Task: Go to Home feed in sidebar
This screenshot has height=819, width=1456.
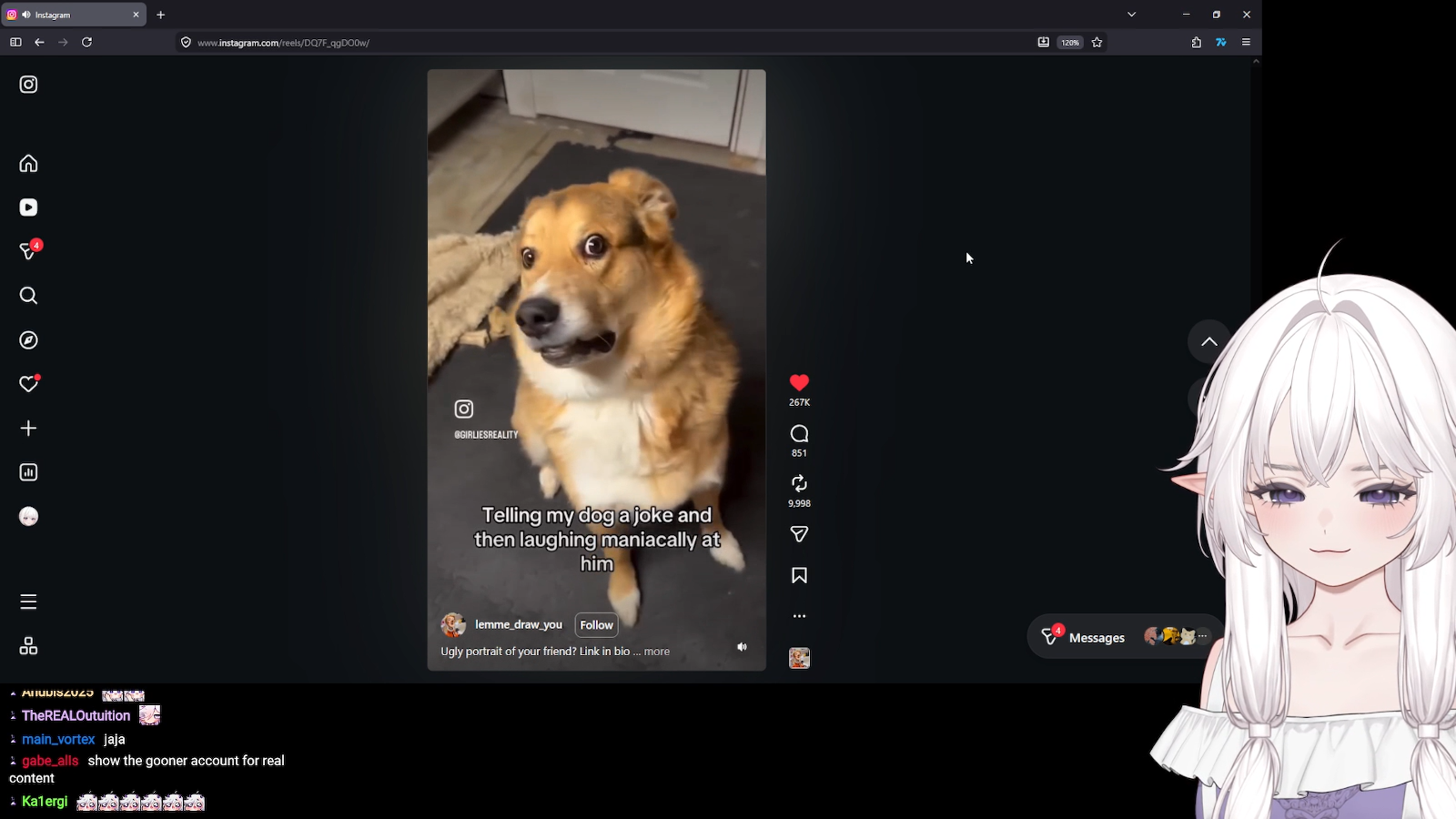Action: coord(28,164)
